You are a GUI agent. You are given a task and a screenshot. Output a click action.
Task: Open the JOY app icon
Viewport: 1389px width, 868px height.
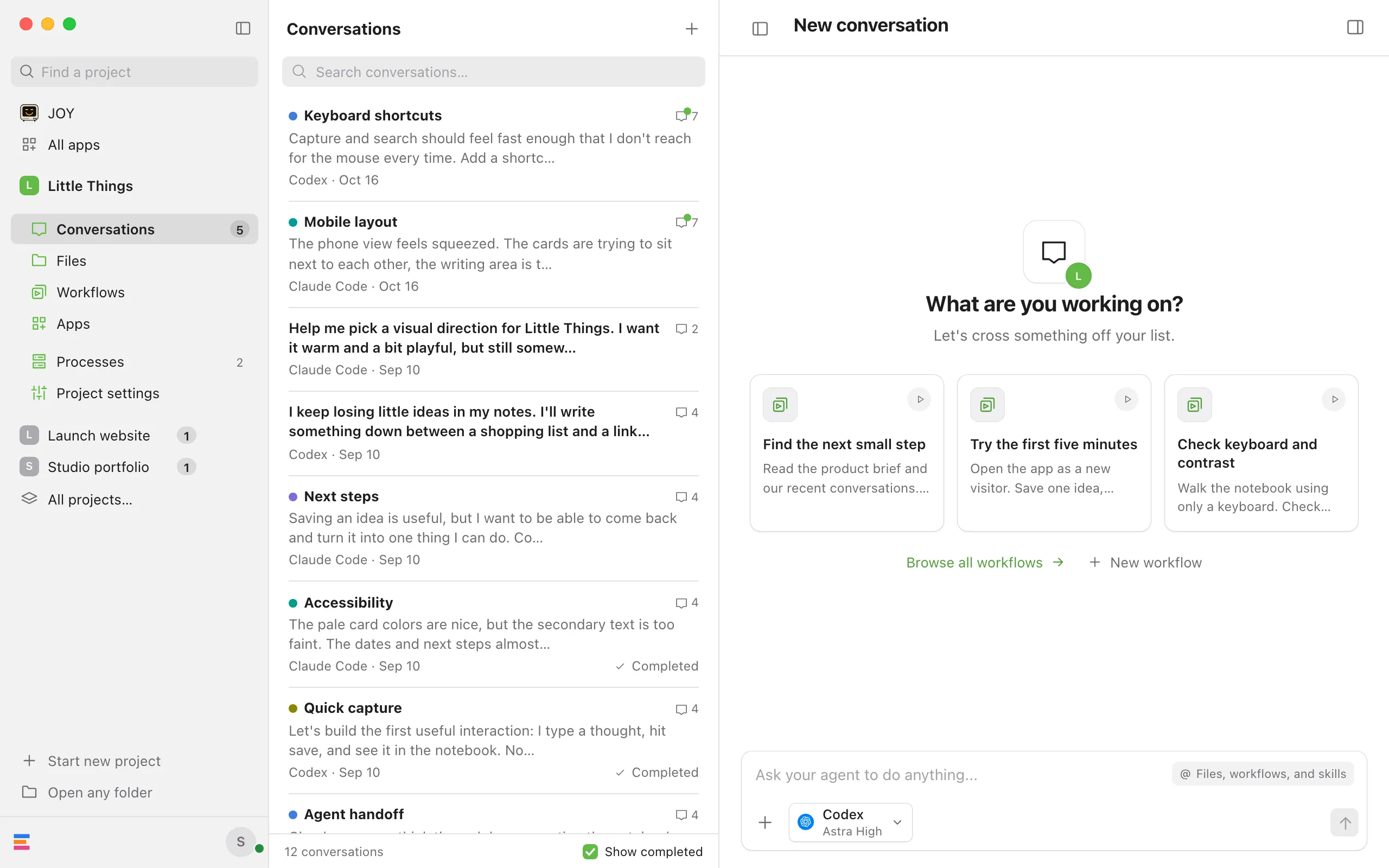tap(29, 112)
